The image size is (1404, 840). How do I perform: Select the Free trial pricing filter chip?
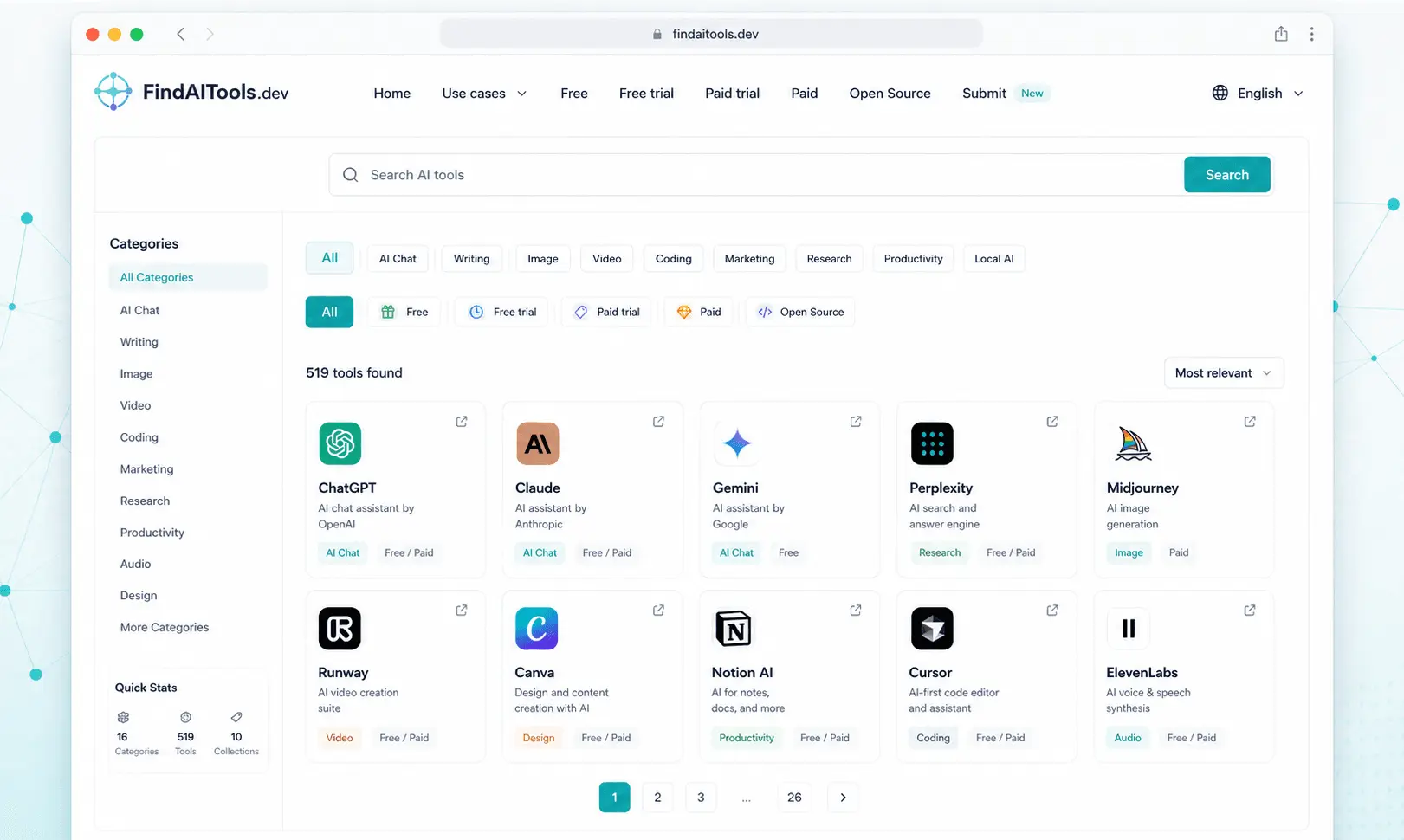502,312
